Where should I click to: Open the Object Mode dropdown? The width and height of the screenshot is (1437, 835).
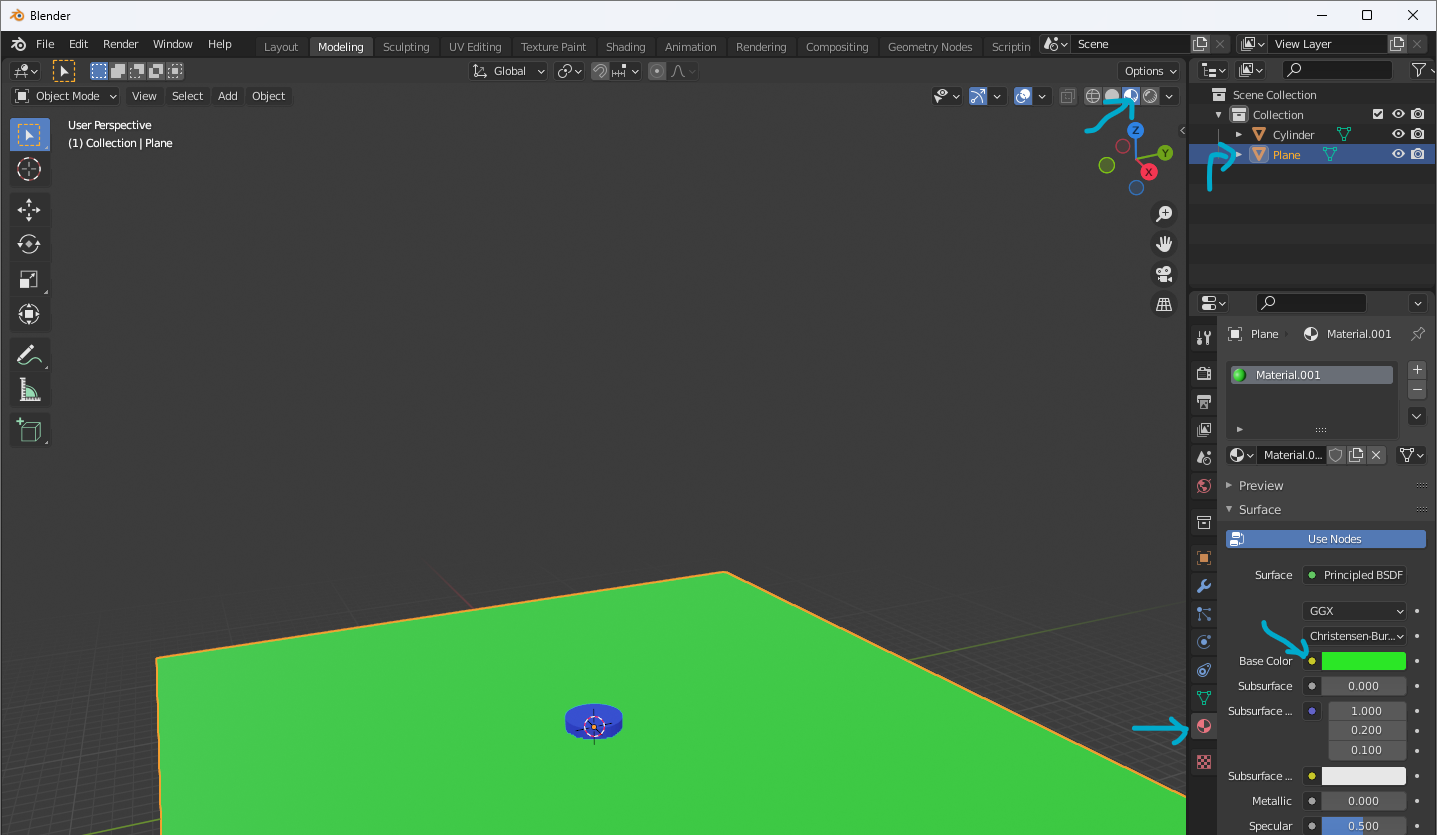click(66, 96)
